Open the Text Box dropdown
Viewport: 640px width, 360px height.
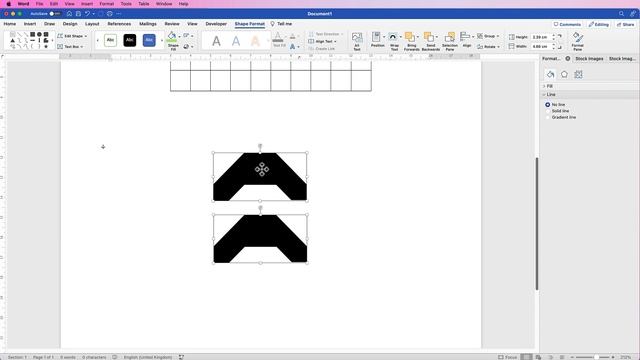click(70, 47)
